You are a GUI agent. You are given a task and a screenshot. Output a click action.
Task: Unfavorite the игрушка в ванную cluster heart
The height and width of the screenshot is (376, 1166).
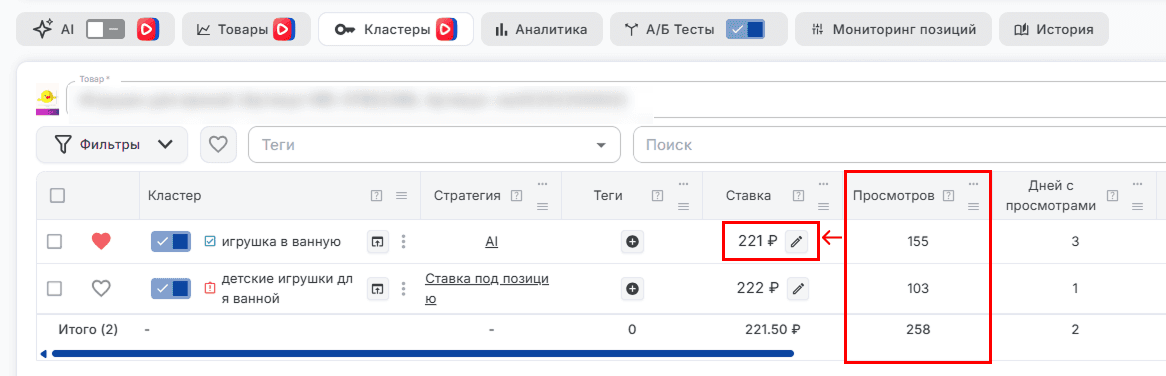pos(101,242)
